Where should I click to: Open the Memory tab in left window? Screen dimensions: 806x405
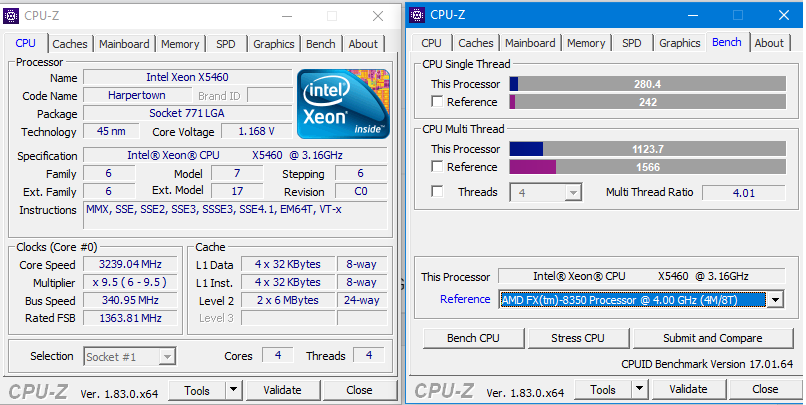180,44
